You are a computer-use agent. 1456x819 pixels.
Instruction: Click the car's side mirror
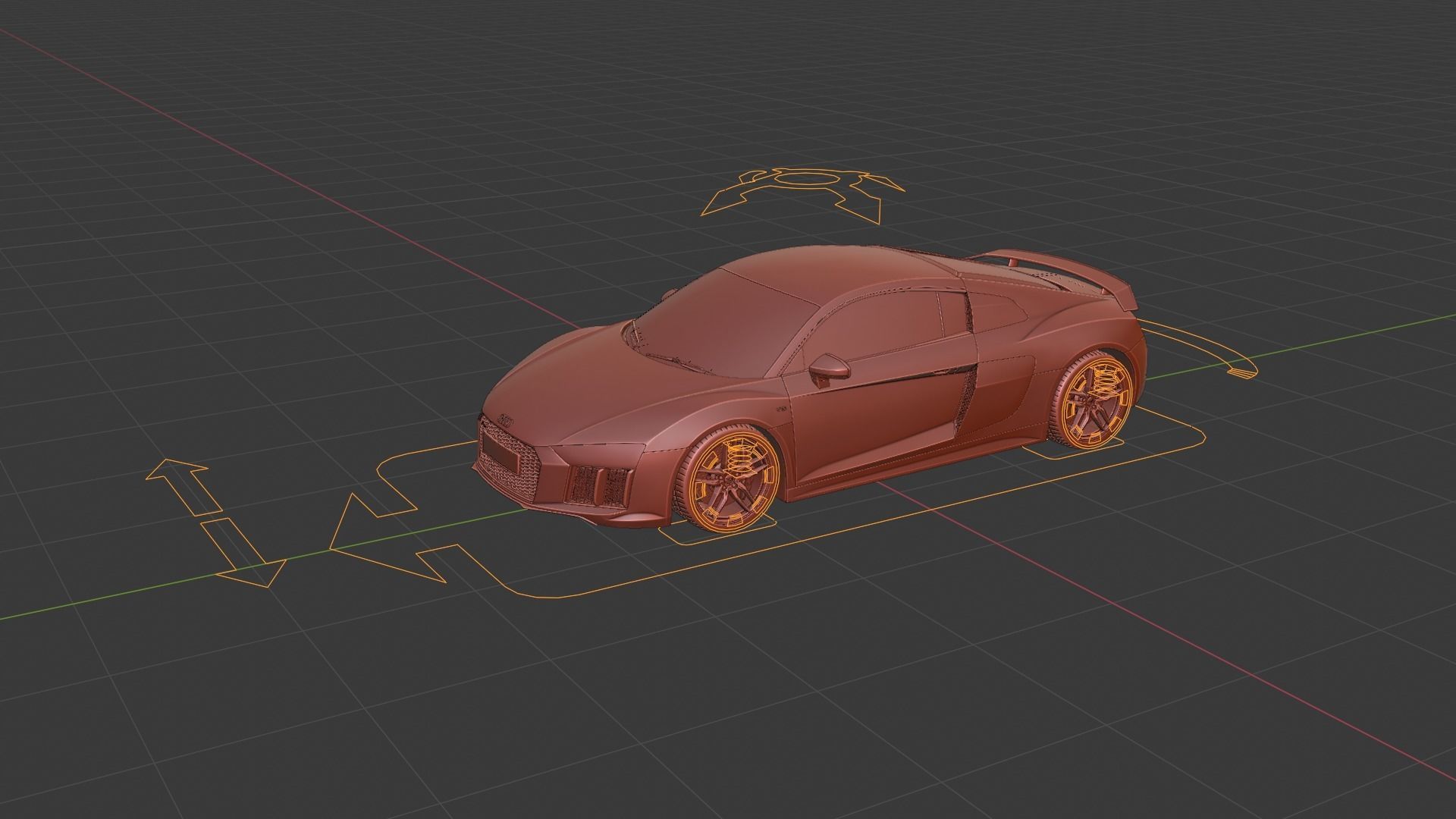(830, 369)
